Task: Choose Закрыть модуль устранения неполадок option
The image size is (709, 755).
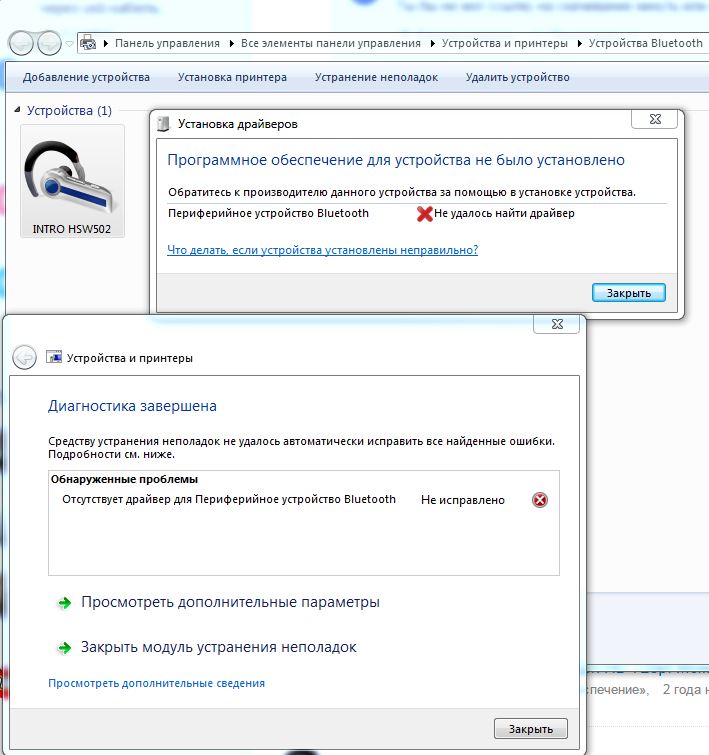Action: pos(219,647)
